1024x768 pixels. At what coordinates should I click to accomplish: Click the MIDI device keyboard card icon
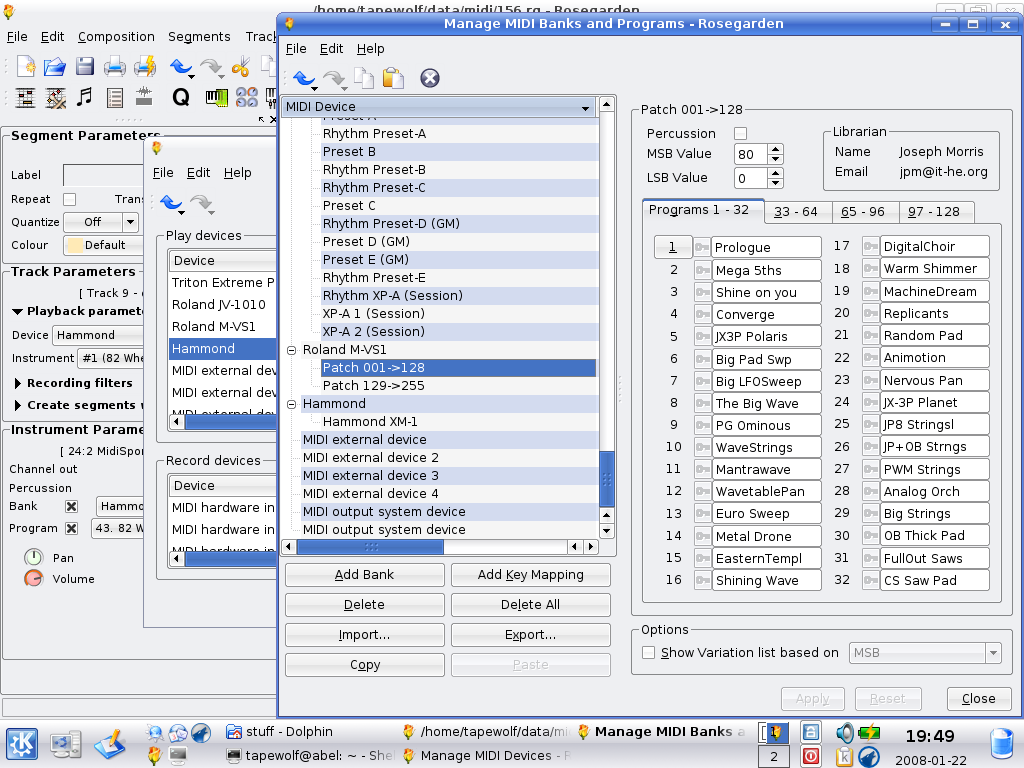click(x=216, y=97)
